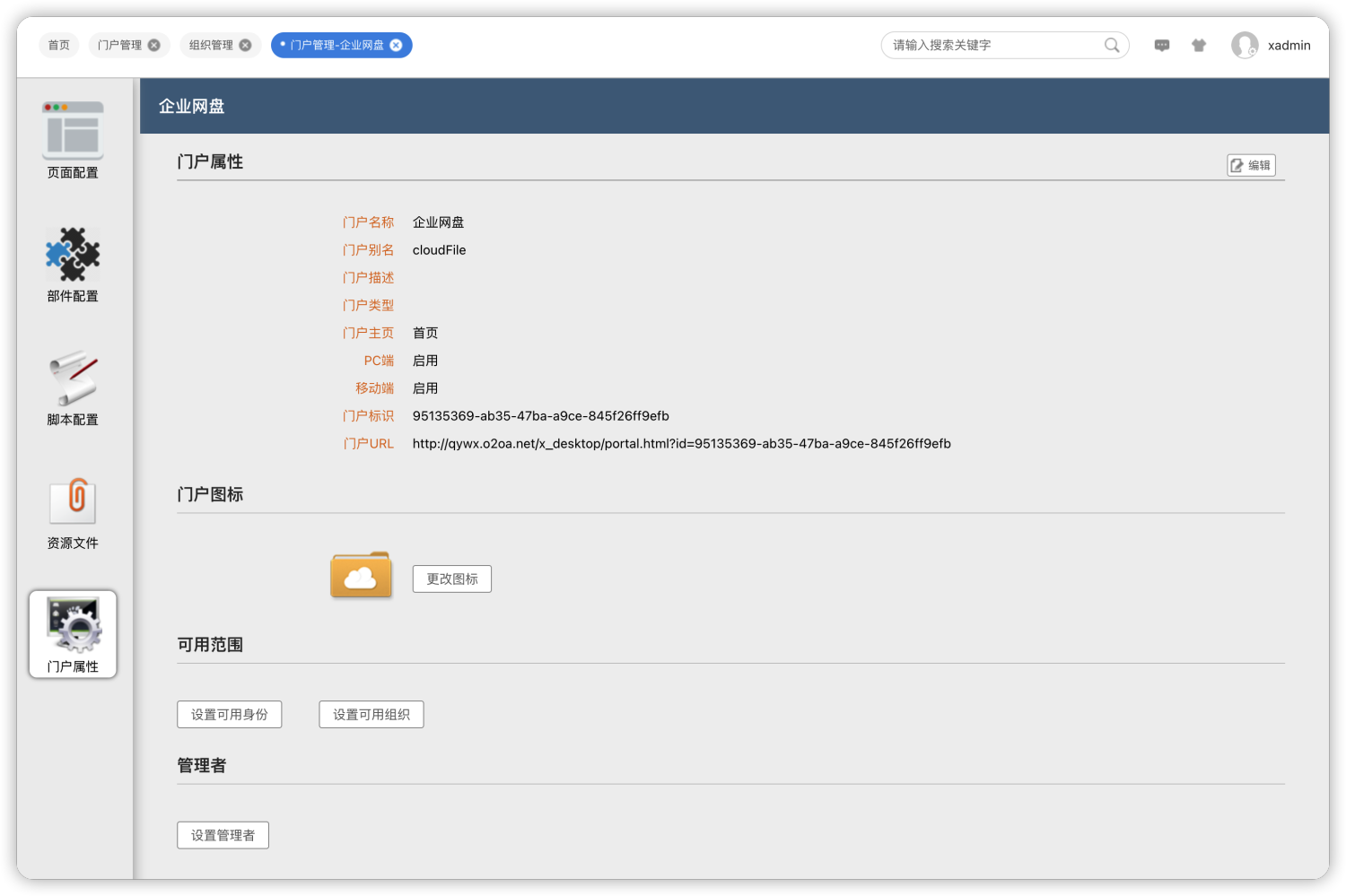1346x896 pixels.
Task: Close the 组织管理 tab
Action: [x=245, y=45]
